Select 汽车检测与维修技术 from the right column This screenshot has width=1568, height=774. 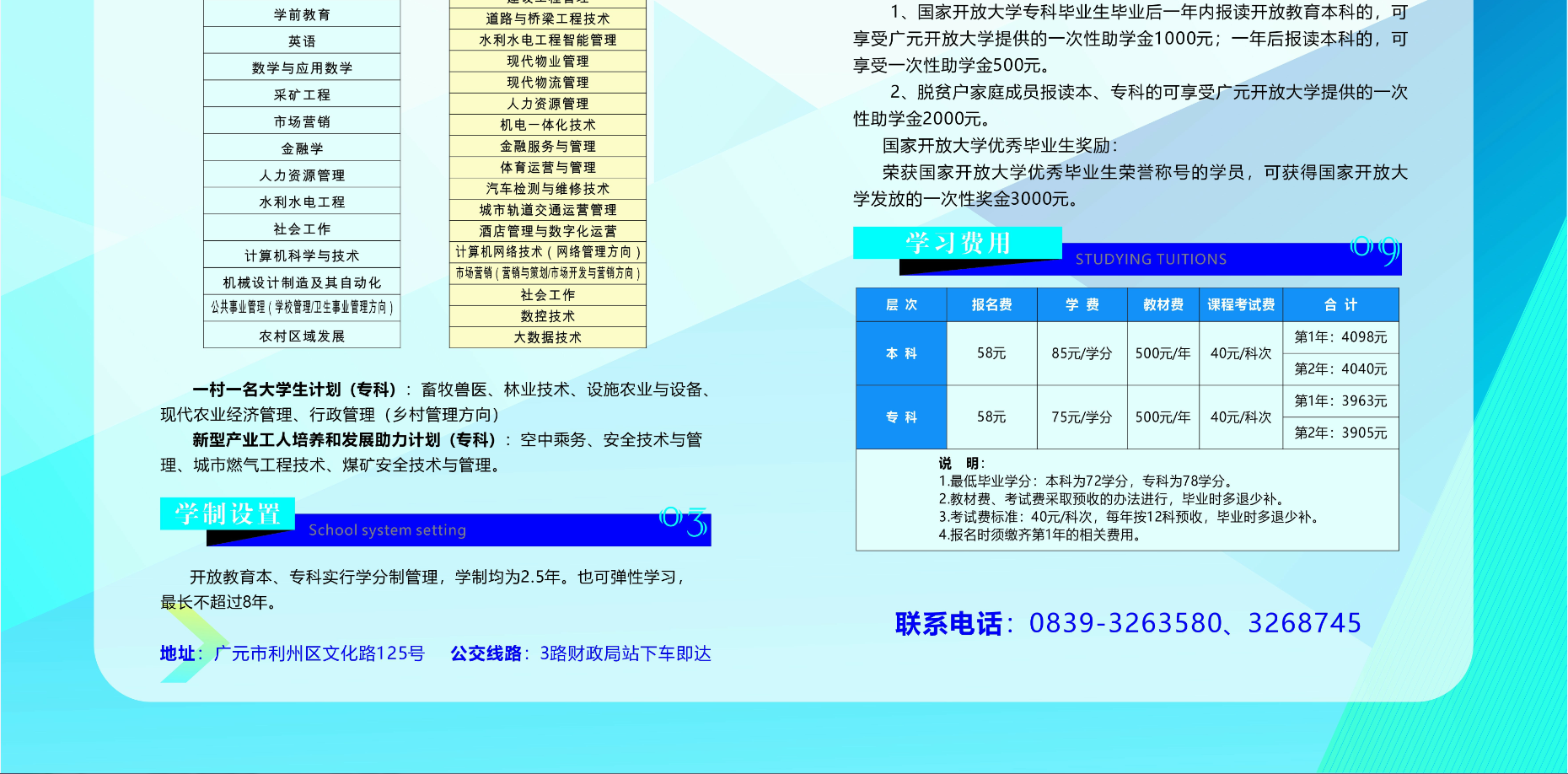click(x=548, y=189)
